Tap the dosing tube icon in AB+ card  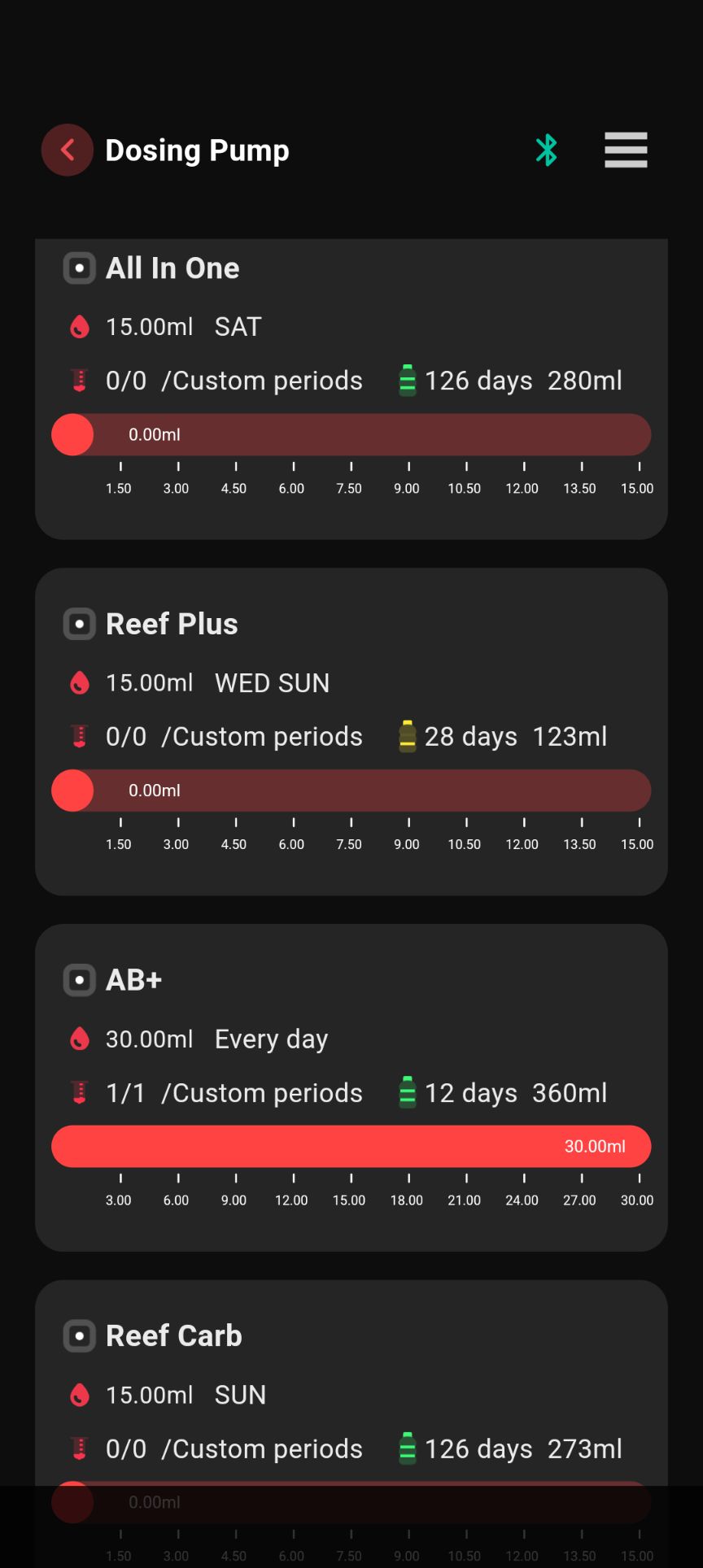(80, 1093)
